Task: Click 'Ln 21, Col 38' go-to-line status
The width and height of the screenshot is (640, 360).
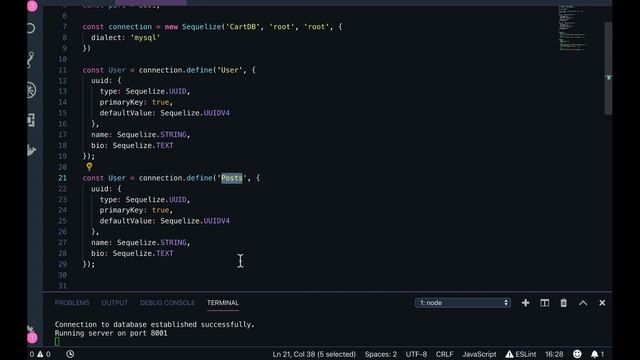Action: [x=314, y=354]
